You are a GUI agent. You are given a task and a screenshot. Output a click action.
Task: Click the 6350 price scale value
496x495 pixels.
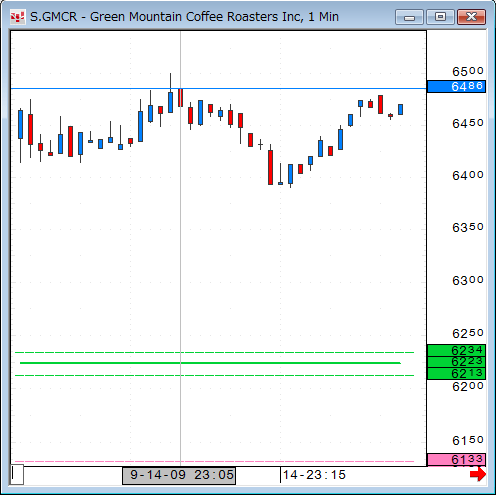pyautogui.click(x=467, y=227)
